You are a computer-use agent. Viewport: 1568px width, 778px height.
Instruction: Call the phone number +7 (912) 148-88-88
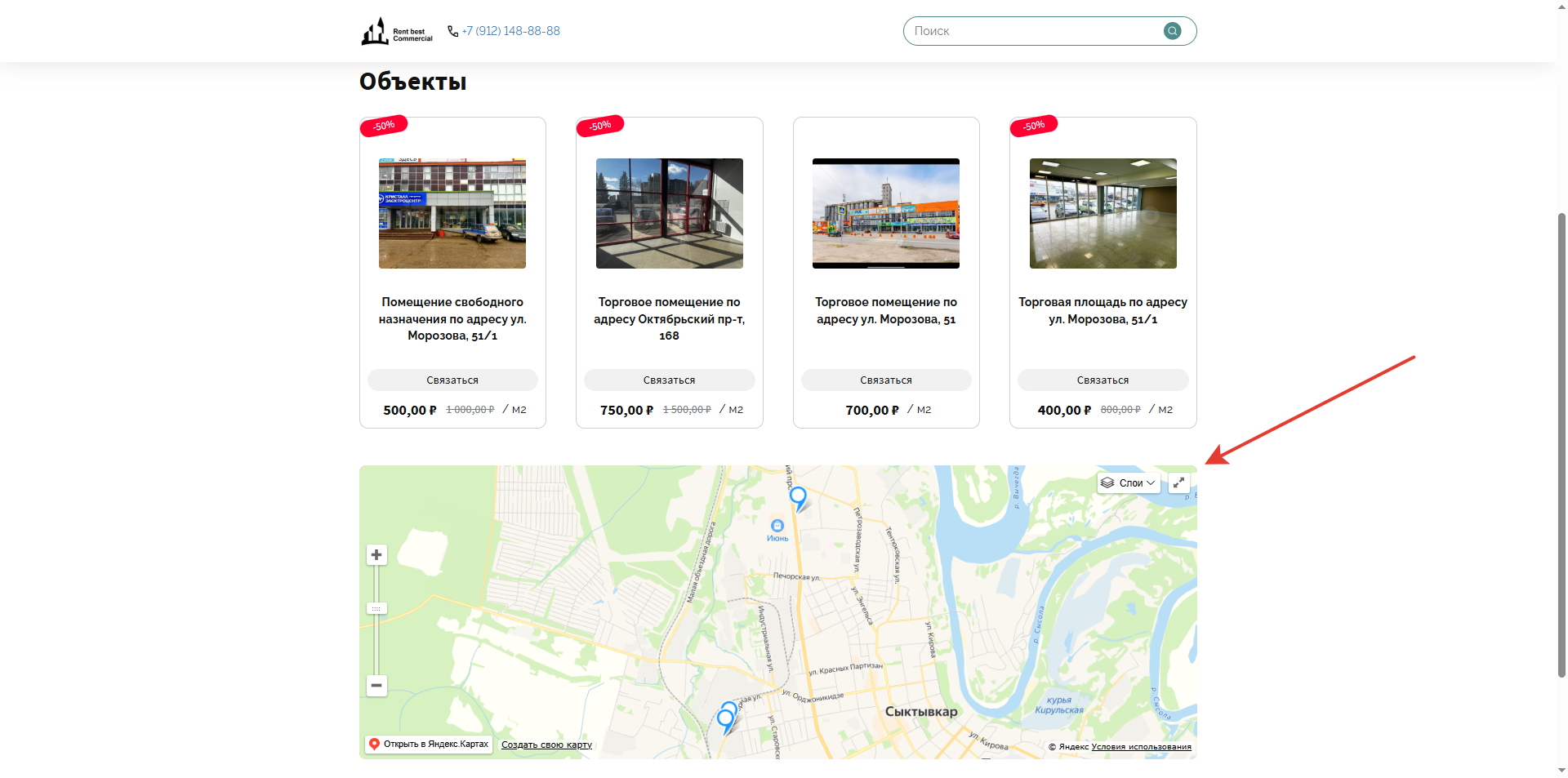point(510,31)
